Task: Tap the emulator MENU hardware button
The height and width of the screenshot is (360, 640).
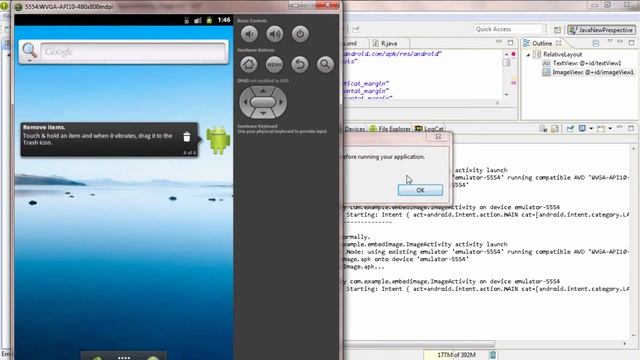Action: [x=274, y=64]
